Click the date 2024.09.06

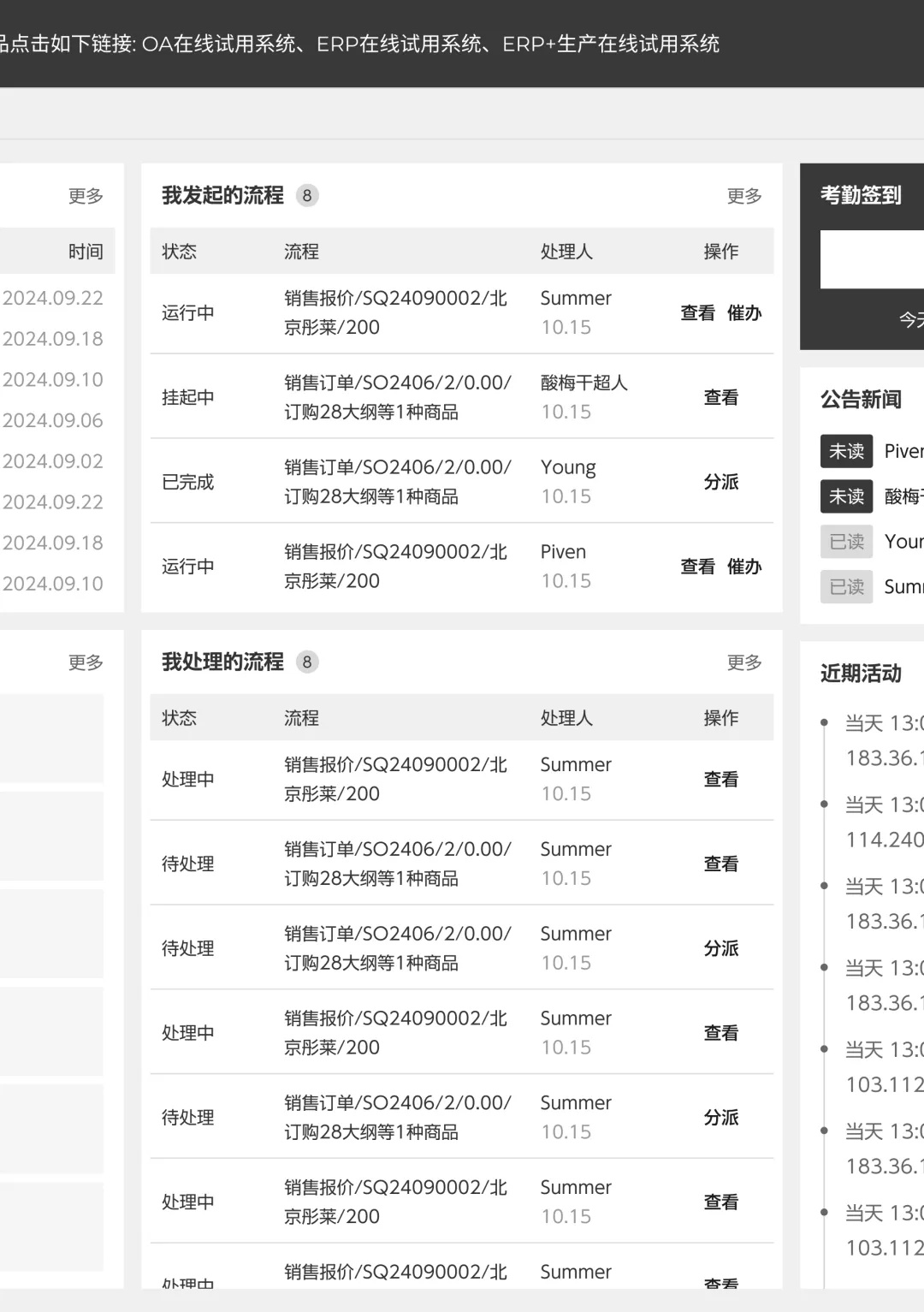tap(53, 420)
